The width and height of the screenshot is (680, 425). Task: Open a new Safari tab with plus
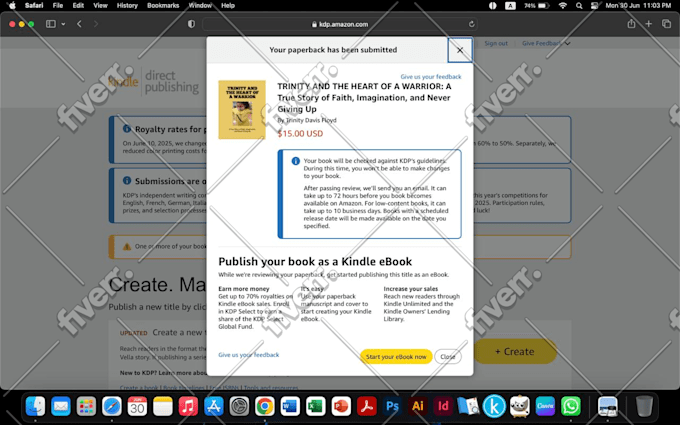pyautogui.click(x=648, y=24)
